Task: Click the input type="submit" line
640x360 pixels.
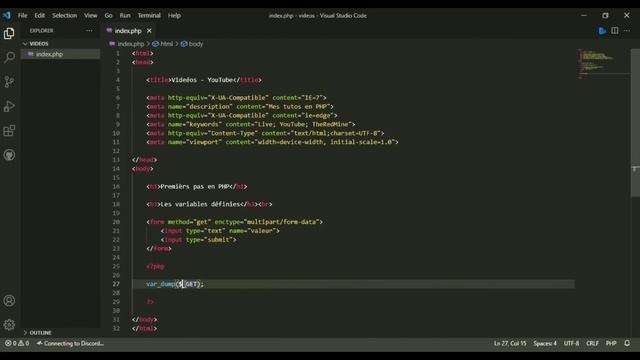Action: (199, 240)
